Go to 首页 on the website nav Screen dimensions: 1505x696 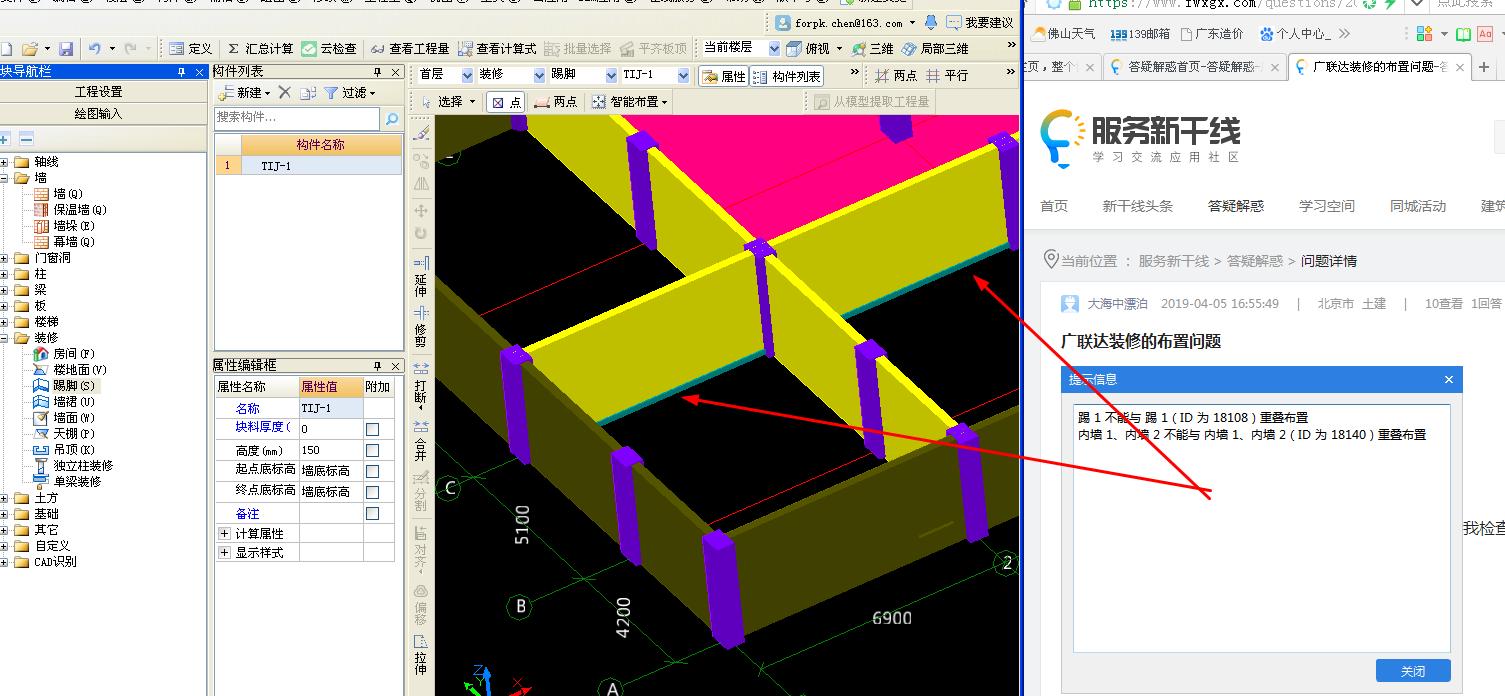click(x=1053, y=206)
